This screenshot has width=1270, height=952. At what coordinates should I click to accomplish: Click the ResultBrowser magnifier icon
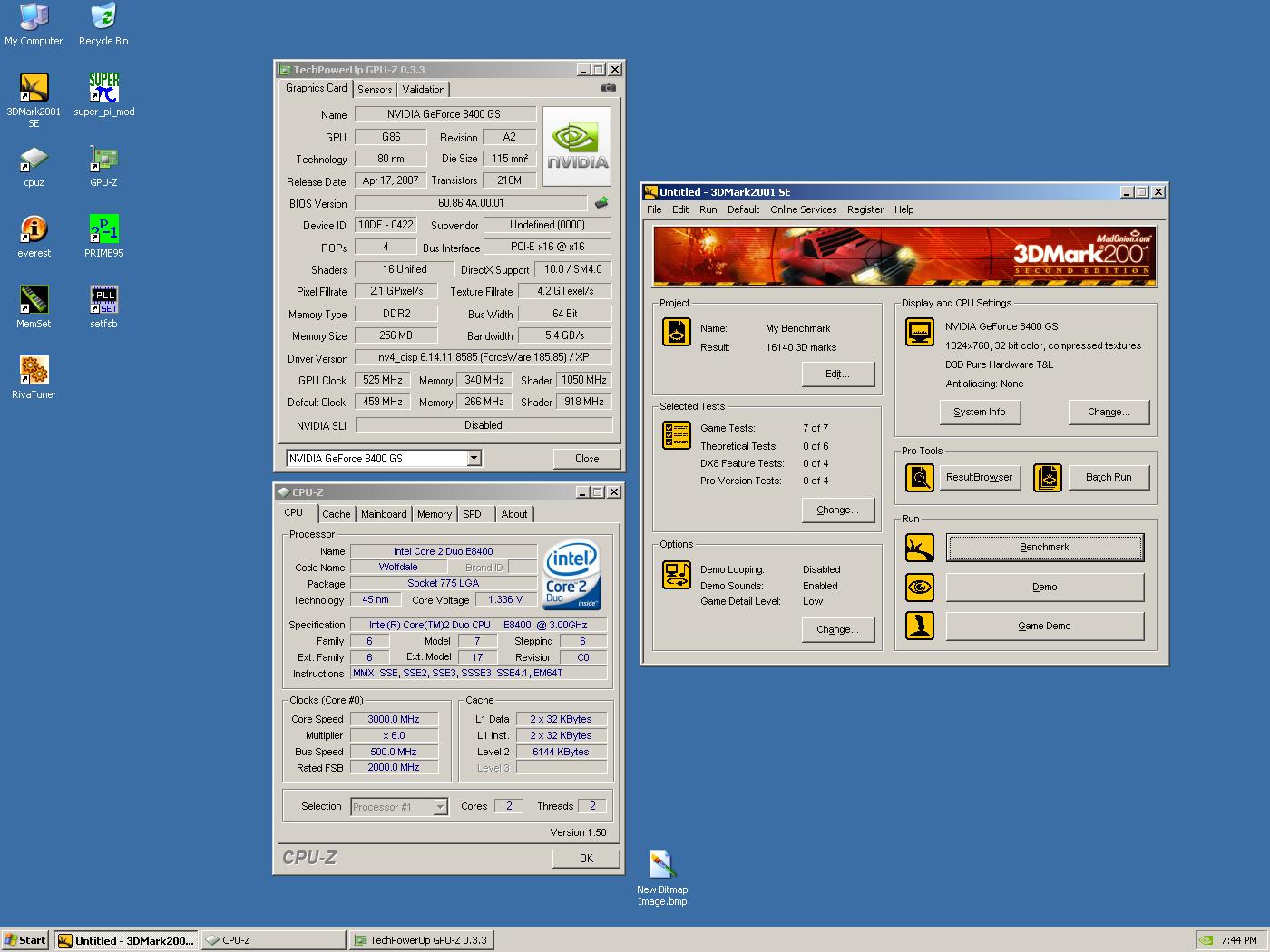[x=920, y=477]
